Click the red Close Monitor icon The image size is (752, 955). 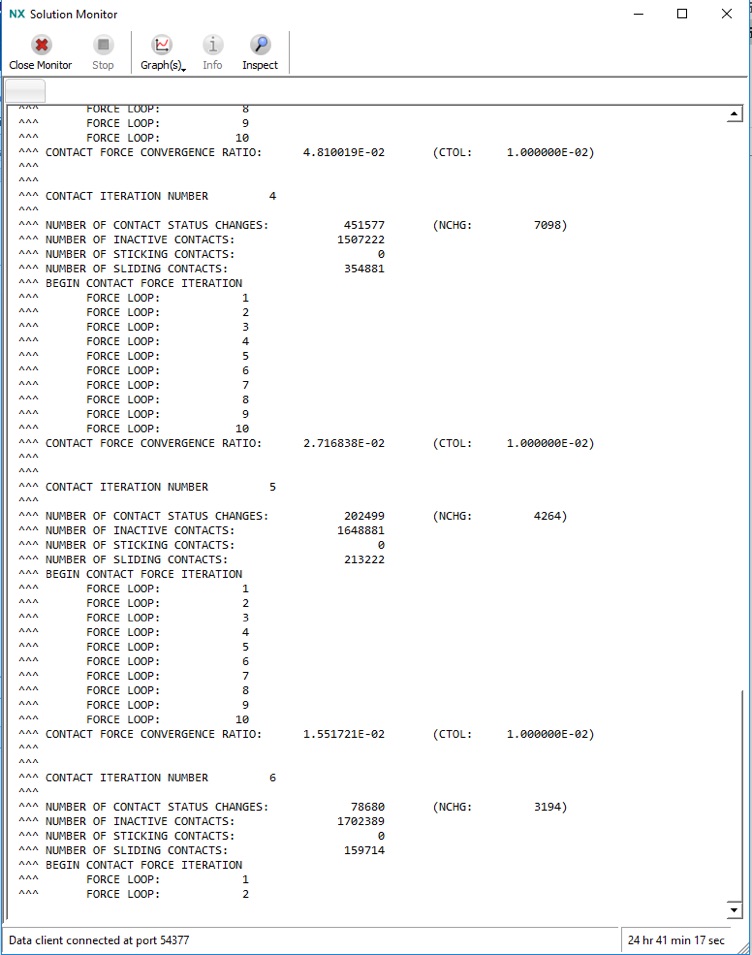[41, 45]
